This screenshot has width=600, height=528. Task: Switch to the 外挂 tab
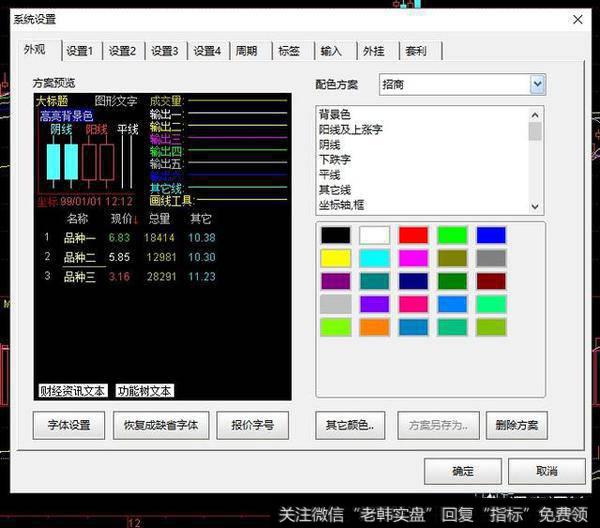coord(378,51)
